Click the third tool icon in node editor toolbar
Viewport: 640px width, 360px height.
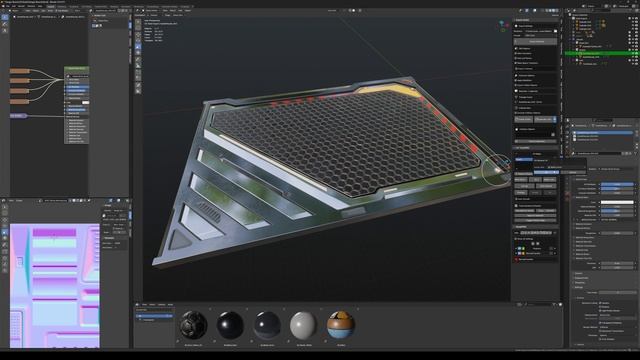[5, 30]
